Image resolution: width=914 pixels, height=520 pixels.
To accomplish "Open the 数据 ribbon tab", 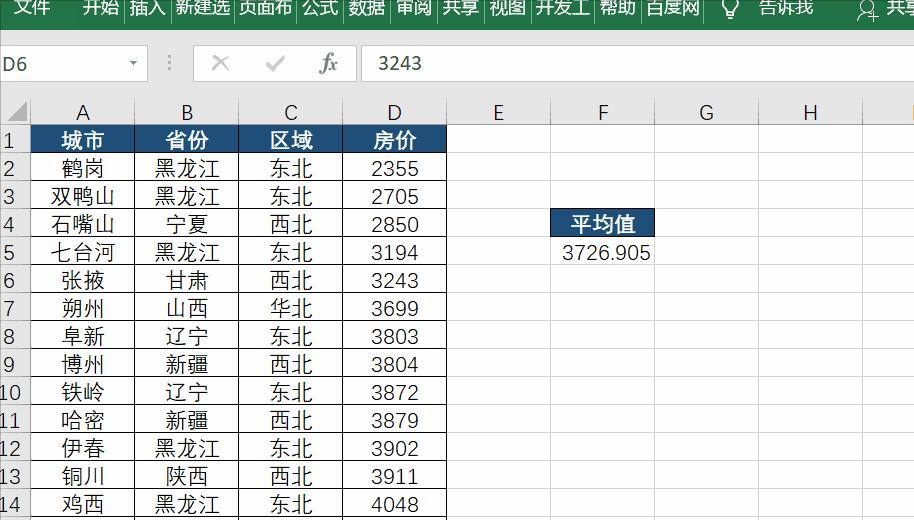I will (x=367, y=8).
